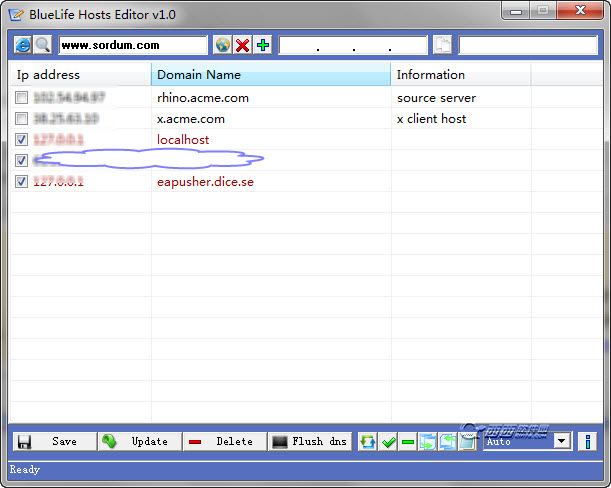
Task: Click the Update button
Action: [x=140, y=442]
